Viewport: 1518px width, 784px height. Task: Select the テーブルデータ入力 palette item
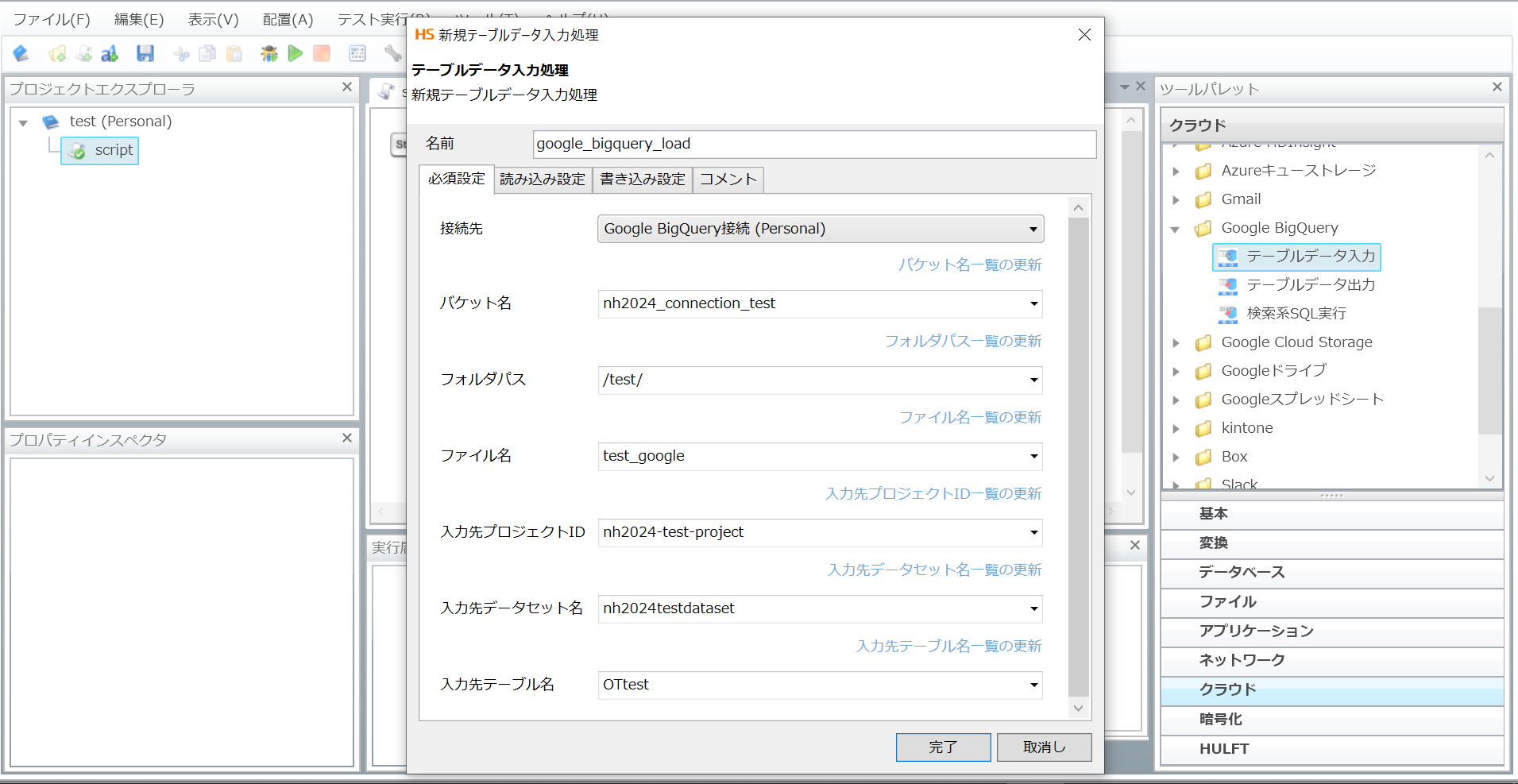click(x=1297, y=257)
